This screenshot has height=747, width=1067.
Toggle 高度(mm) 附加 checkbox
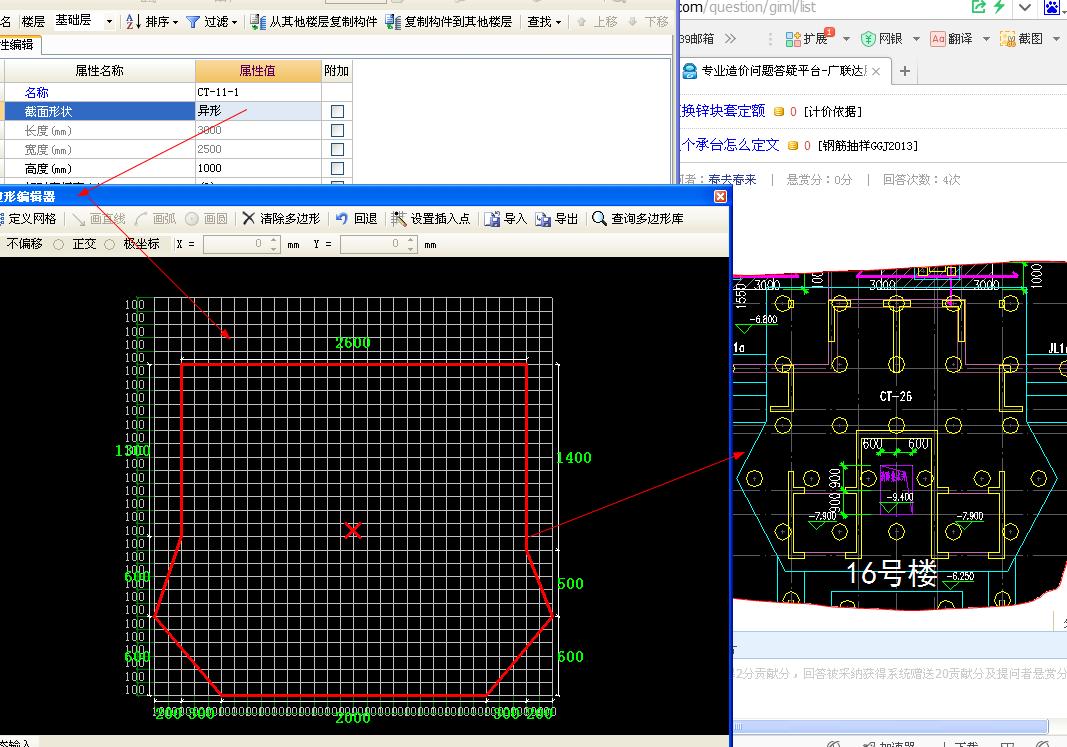click(337, 168)
